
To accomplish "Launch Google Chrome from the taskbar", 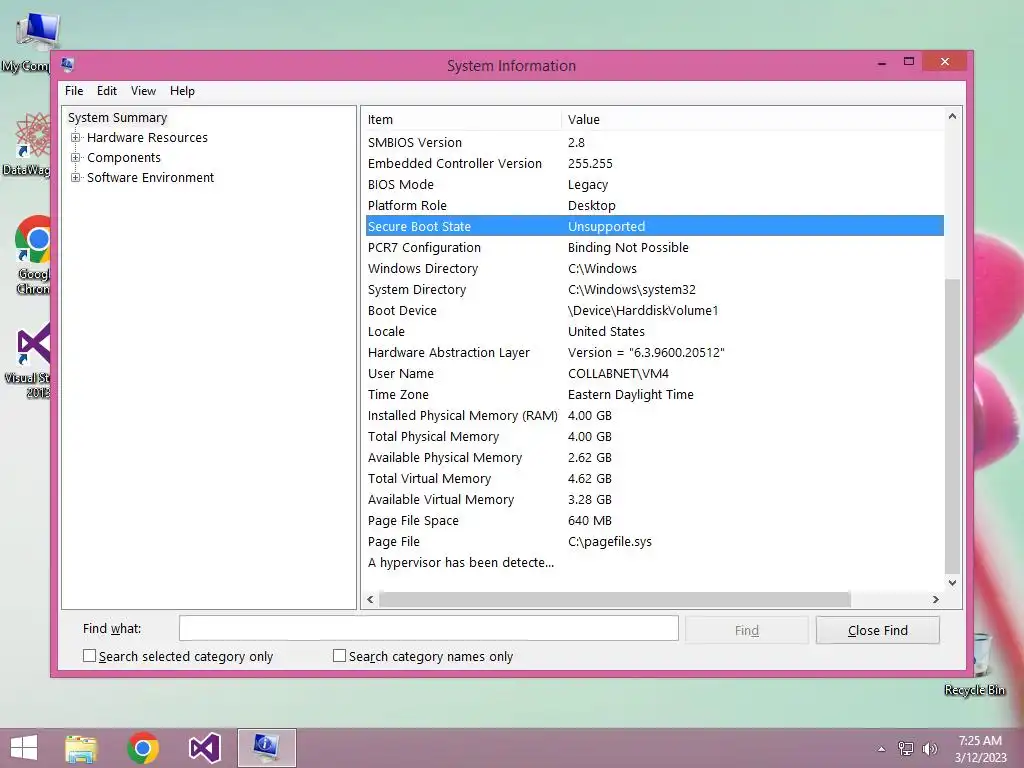I will click(x=143, y=748).
